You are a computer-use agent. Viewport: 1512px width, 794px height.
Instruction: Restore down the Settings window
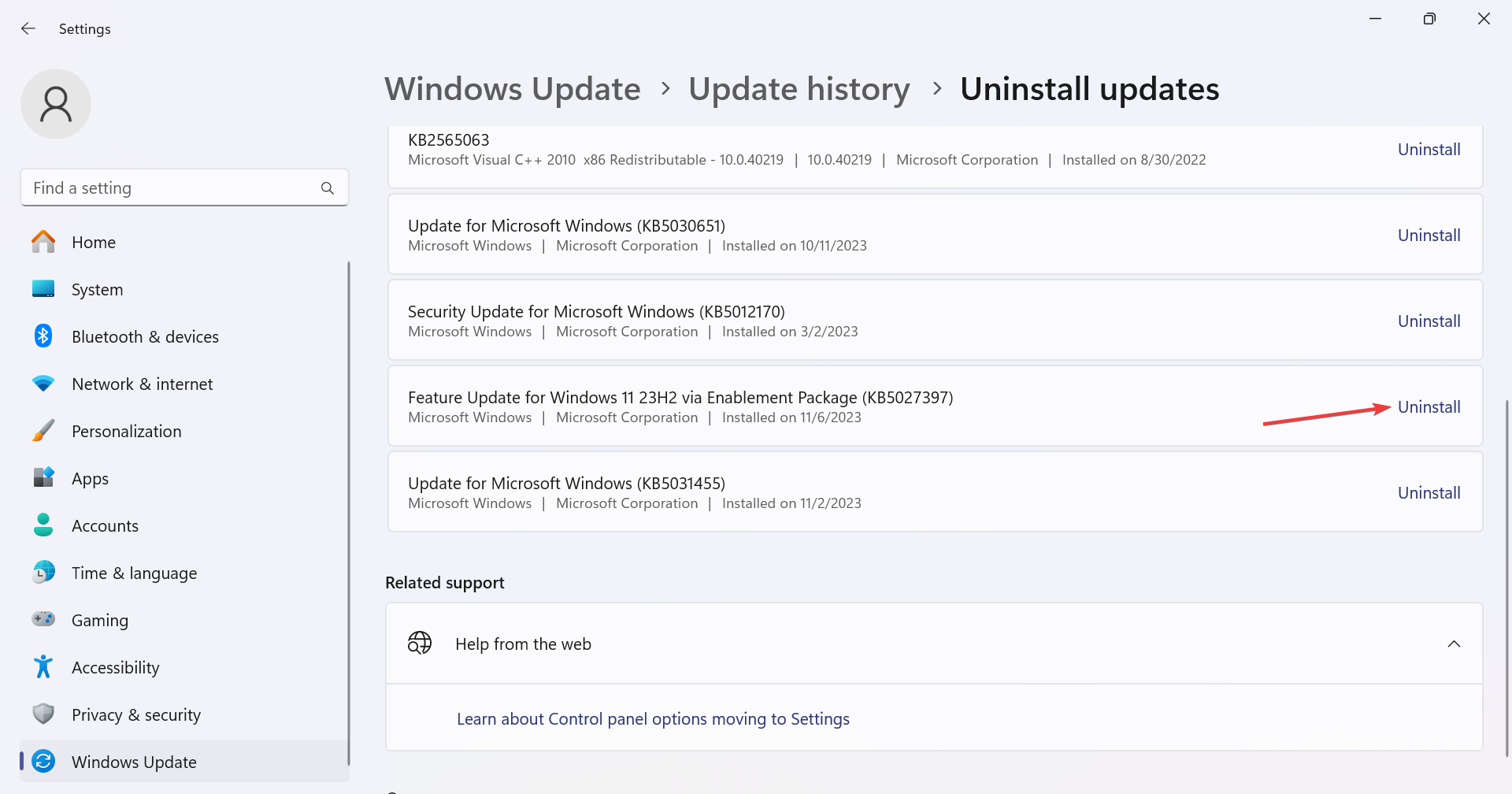(1429, 18)
